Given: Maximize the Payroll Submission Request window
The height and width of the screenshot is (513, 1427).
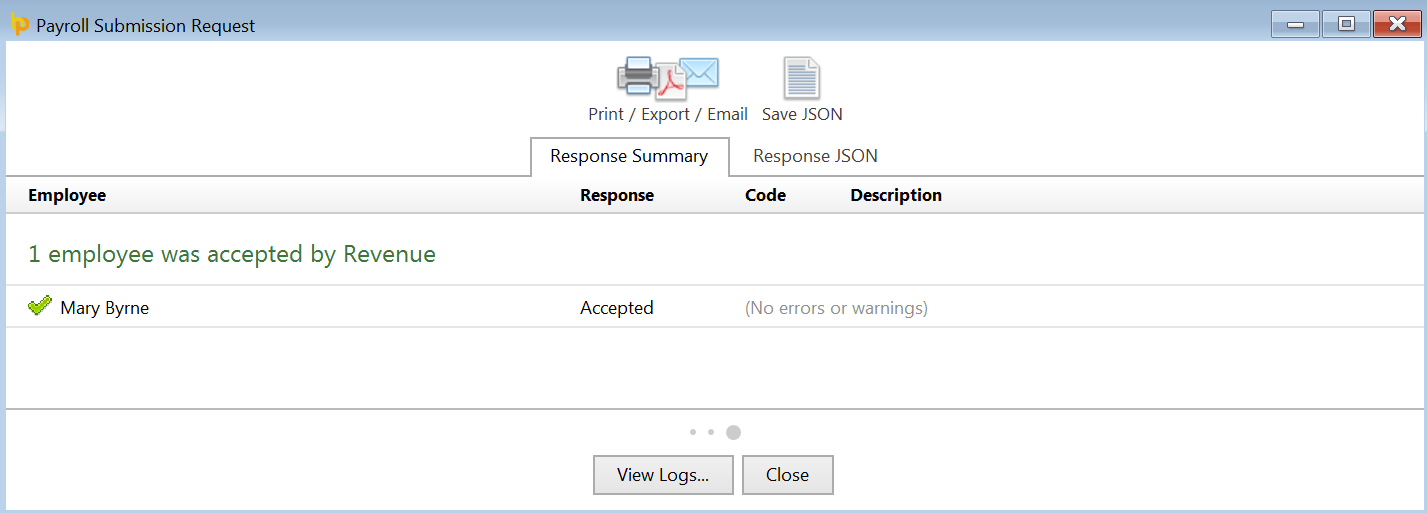Looking at the screenshot, I should coord(1346,24).
